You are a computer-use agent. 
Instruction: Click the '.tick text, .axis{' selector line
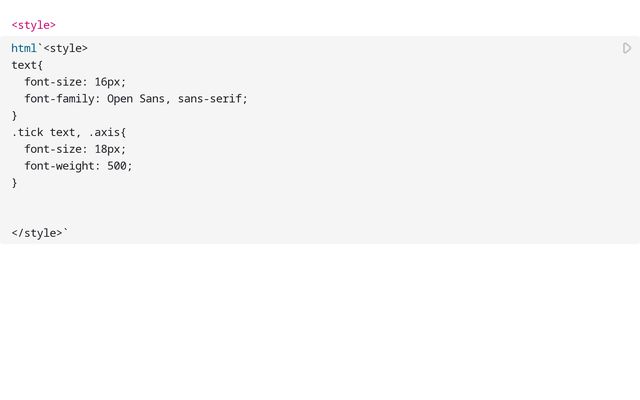69,132
